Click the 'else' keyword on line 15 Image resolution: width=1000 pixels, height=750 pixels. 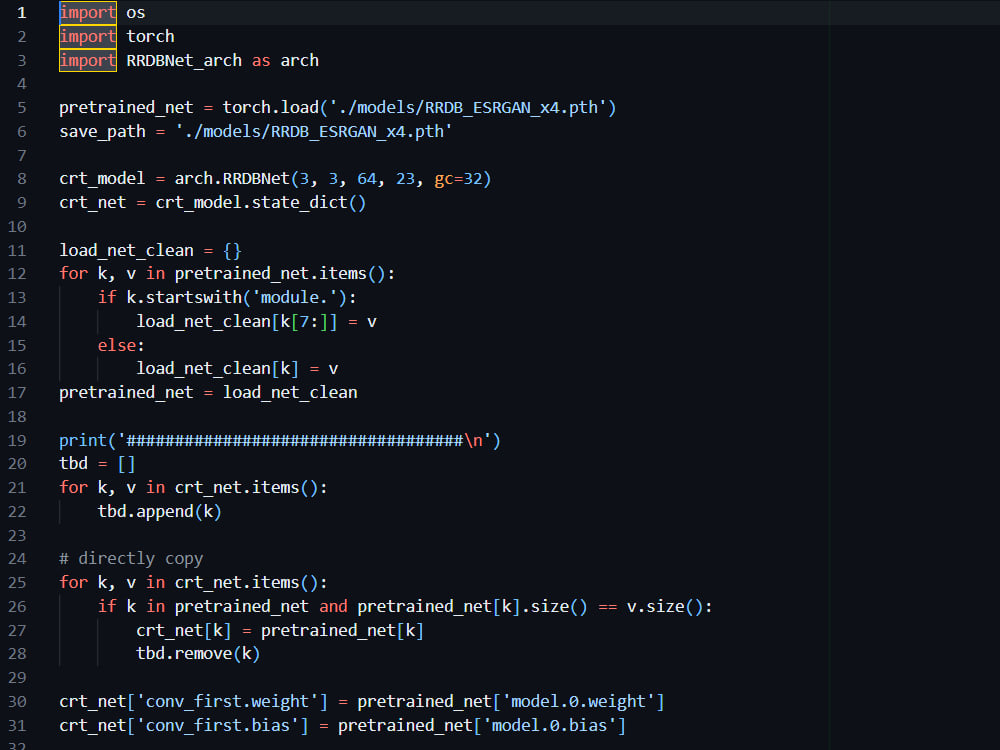click(117, 345)
